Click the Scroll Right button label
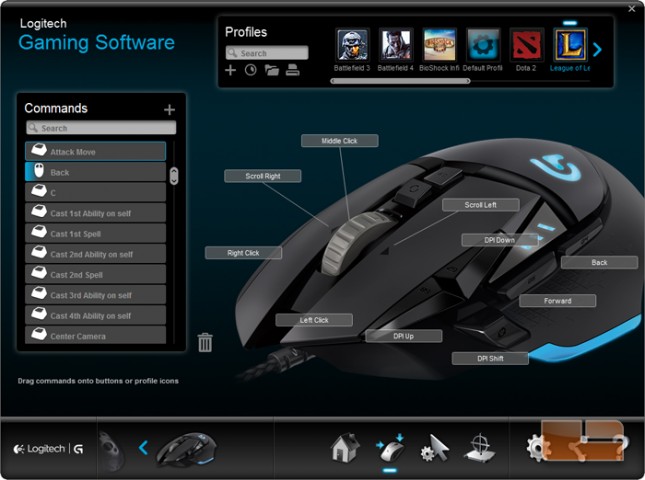The height and width of the screenshot is (480, 645). 263,176
